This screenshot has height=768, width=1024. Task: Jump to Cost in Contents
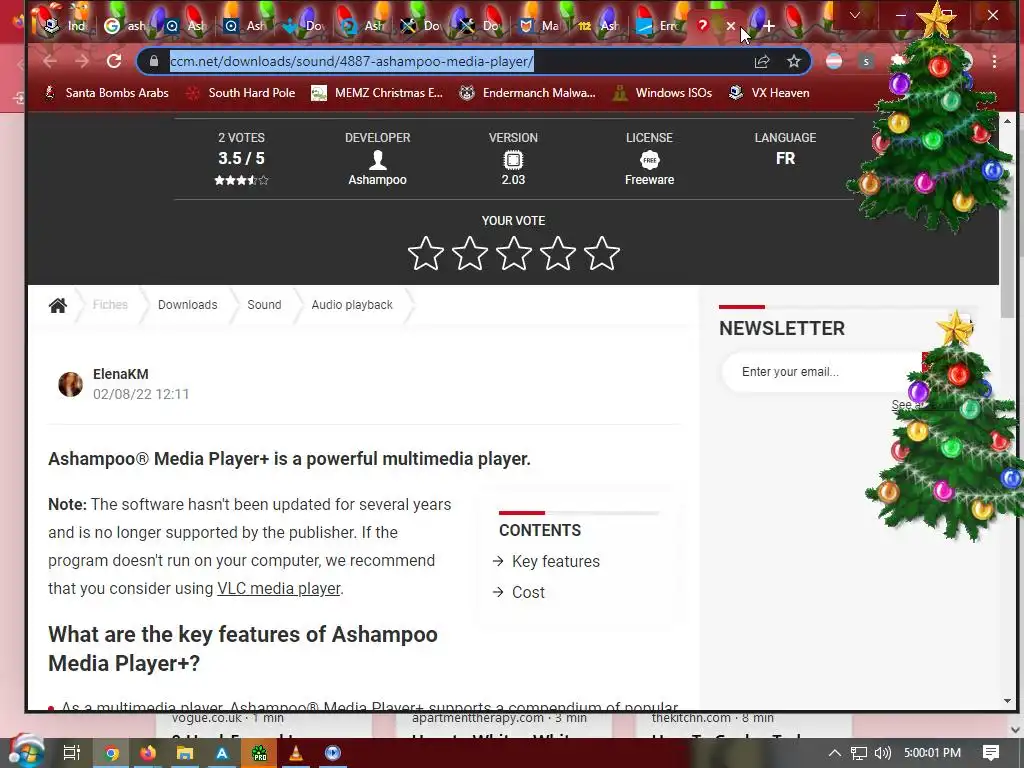coord(528,592)
